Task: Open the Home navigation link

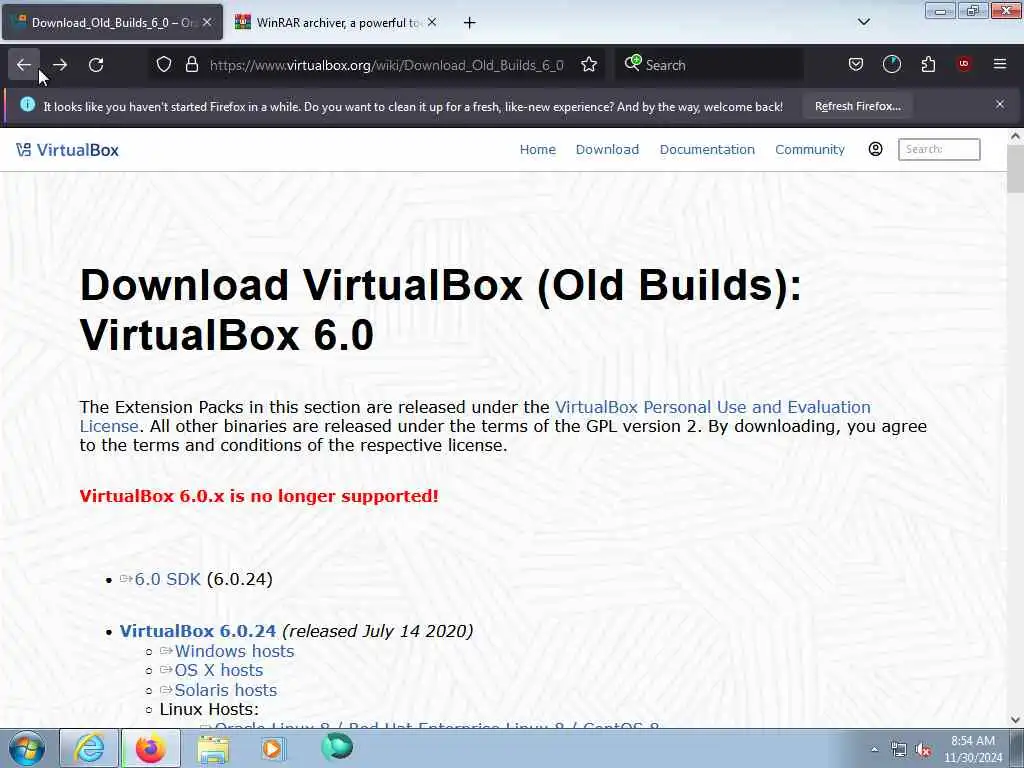Action: coord(537,150)
